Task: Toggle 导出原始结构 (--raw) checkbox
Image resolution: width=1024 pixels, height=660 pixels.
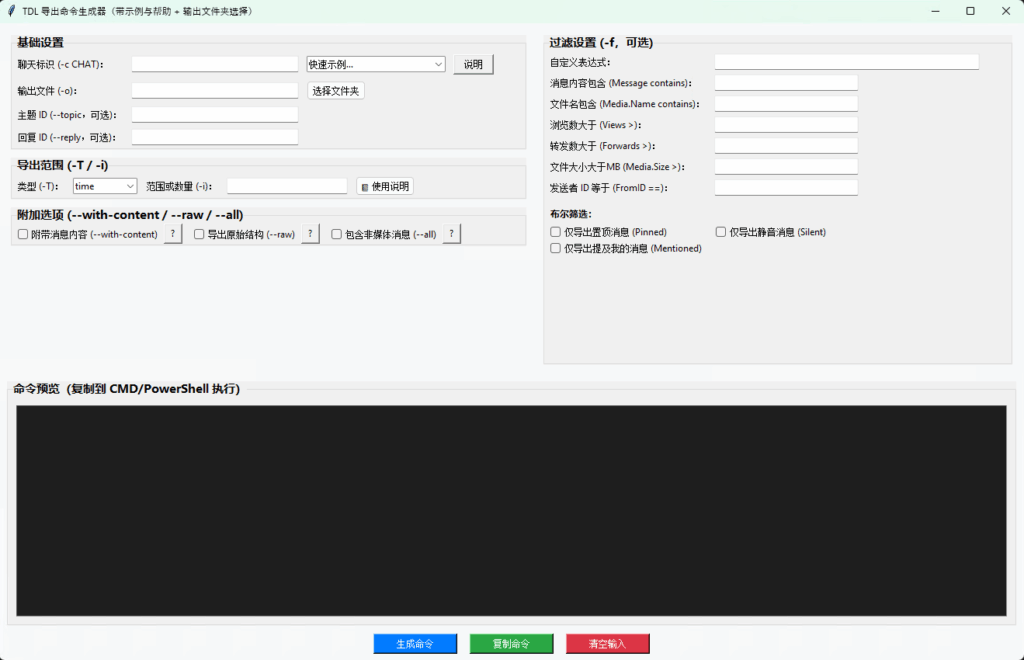Action: coord(199,234)
